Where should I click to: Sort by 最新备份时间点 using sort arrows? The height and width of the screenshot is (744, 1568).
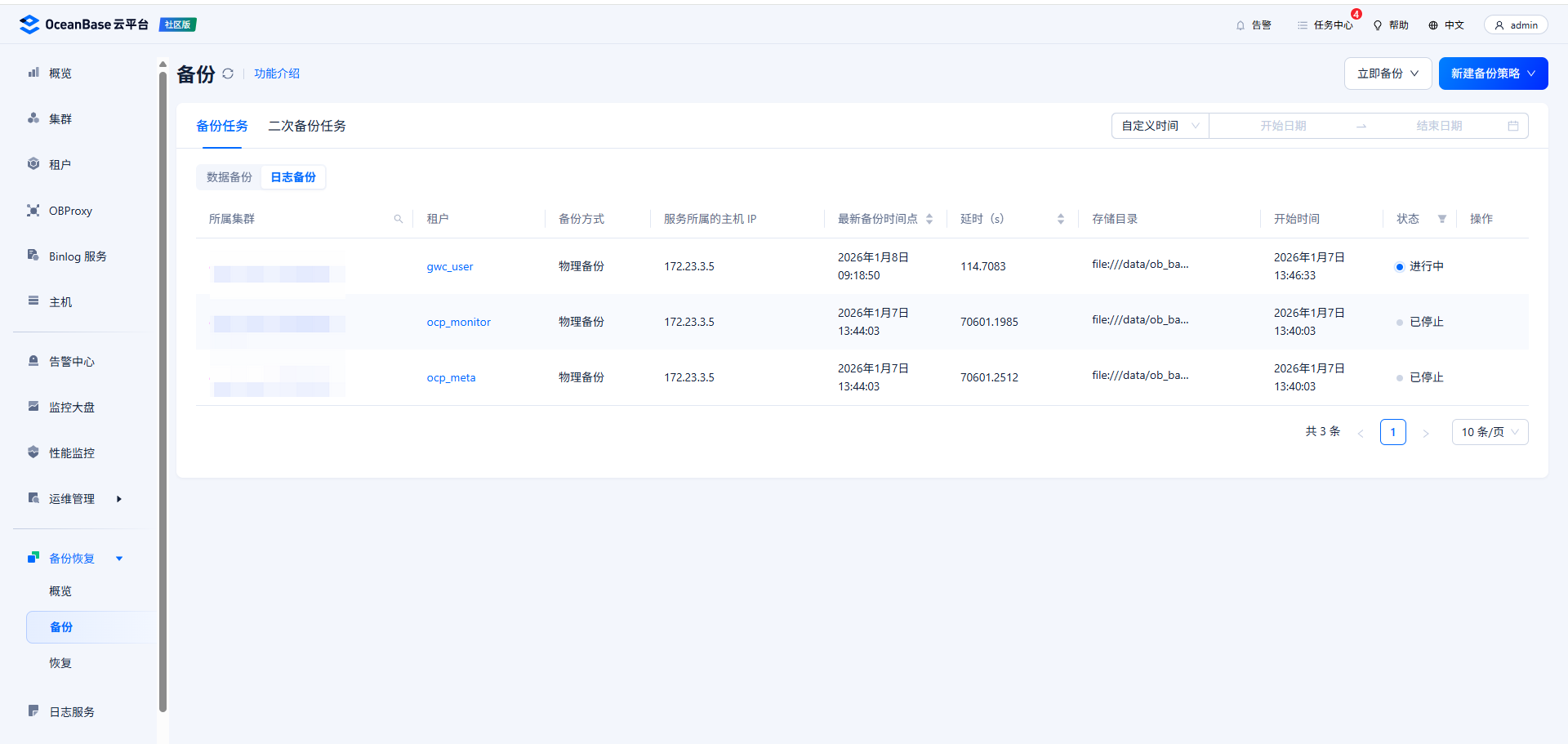[x=929, y=219]
